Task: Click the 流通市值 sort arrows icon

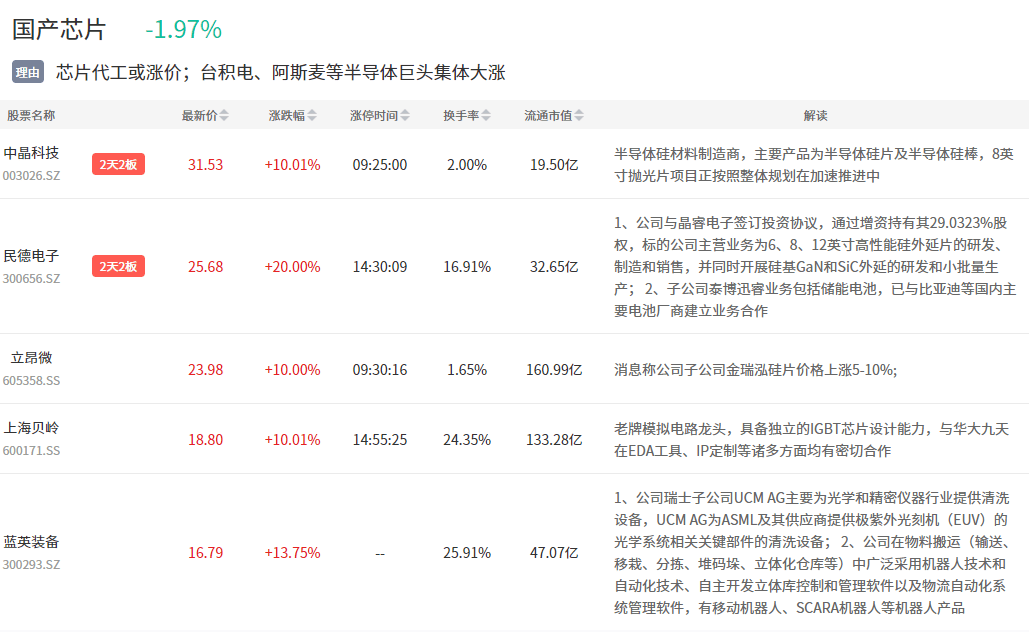Action: [579, 116]
